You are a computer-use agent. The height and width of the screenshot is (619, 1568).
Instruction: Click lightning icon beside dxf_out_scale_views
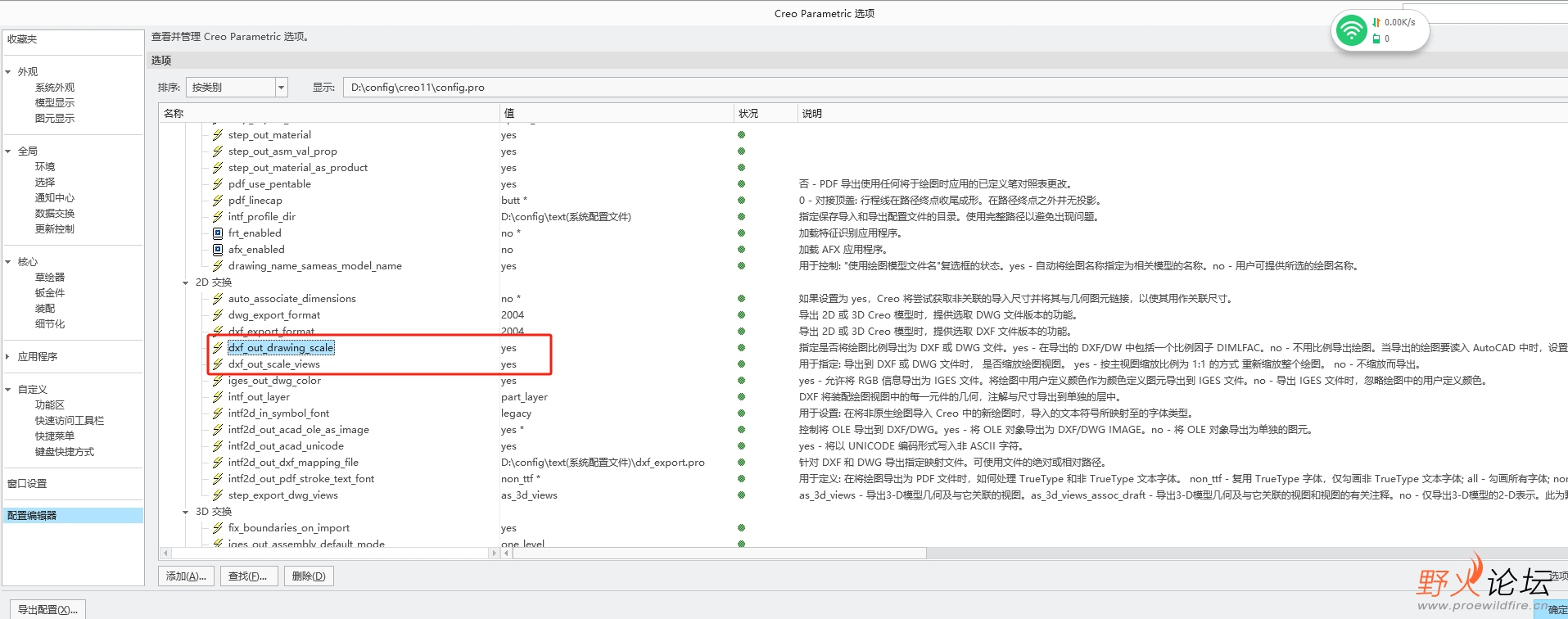pos(218,364)
